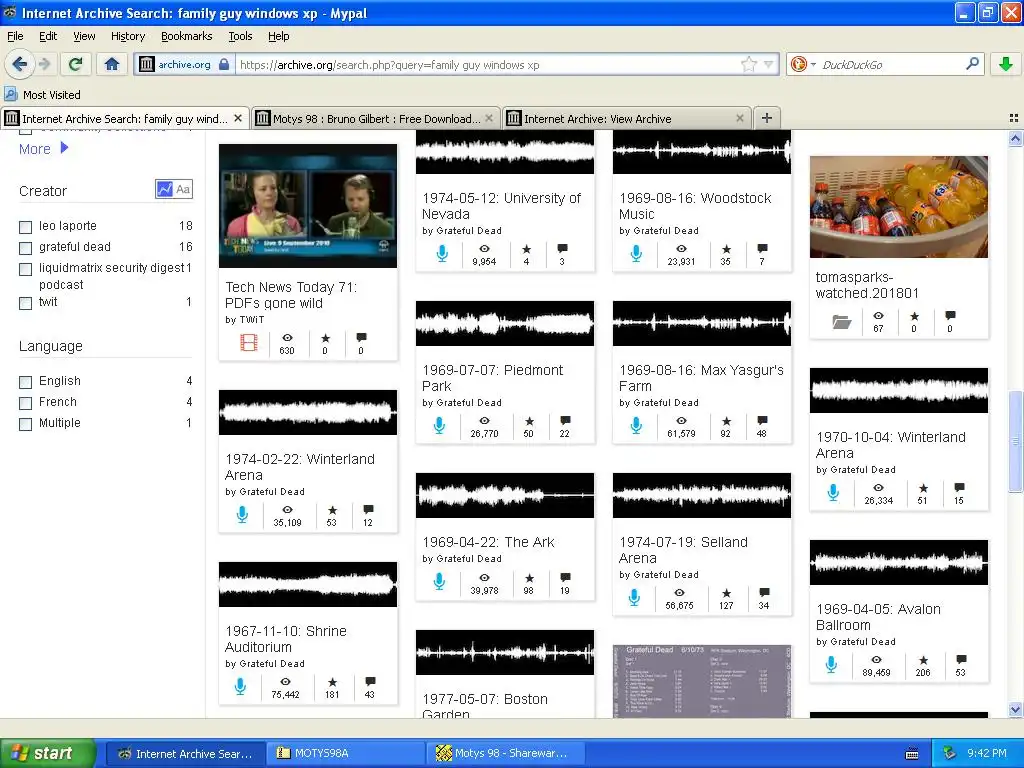Go forward one page in history
Viewport: 1024px width, 768px height.
pyautogui.click(x=44, y=64)
